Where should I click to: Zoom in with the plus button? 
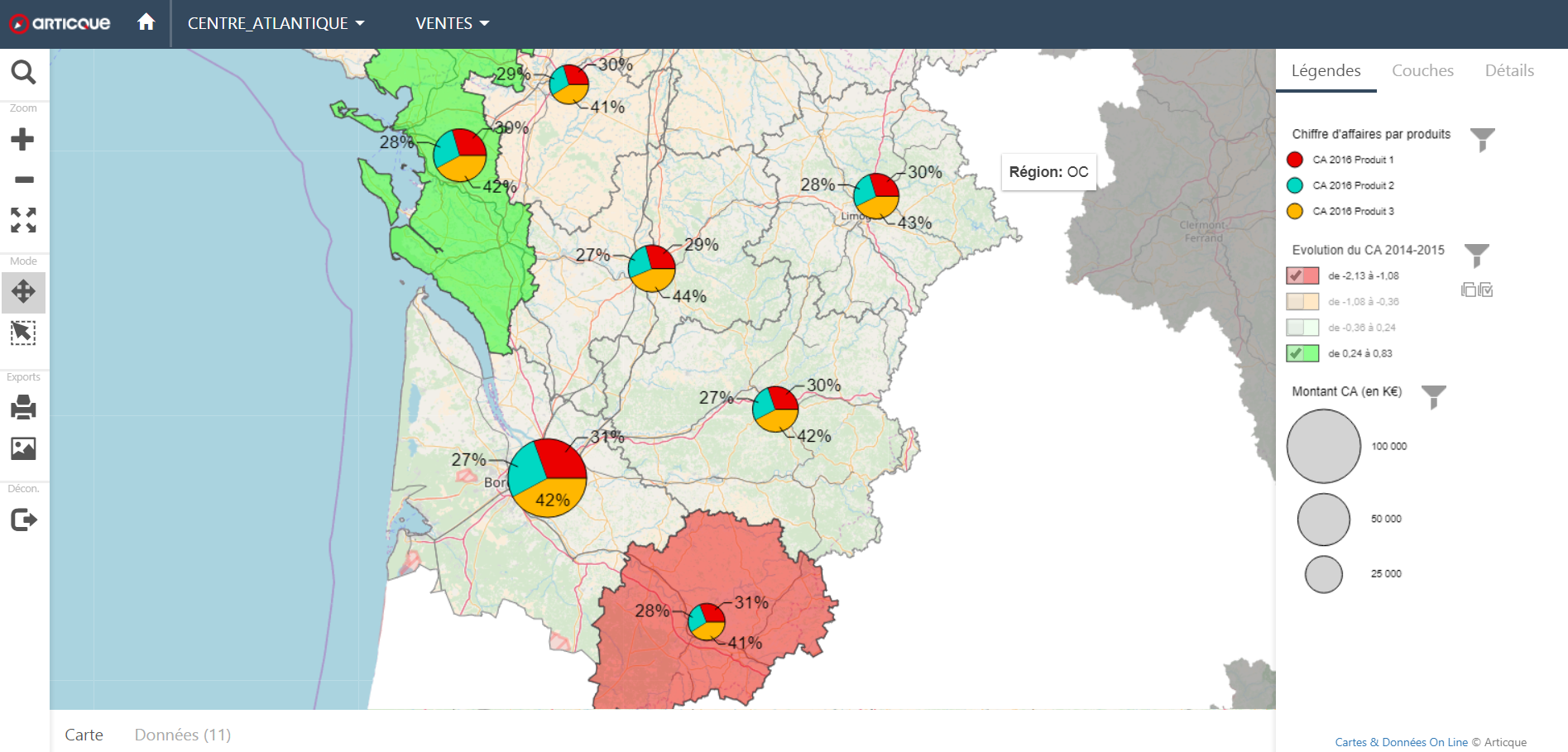22,139
